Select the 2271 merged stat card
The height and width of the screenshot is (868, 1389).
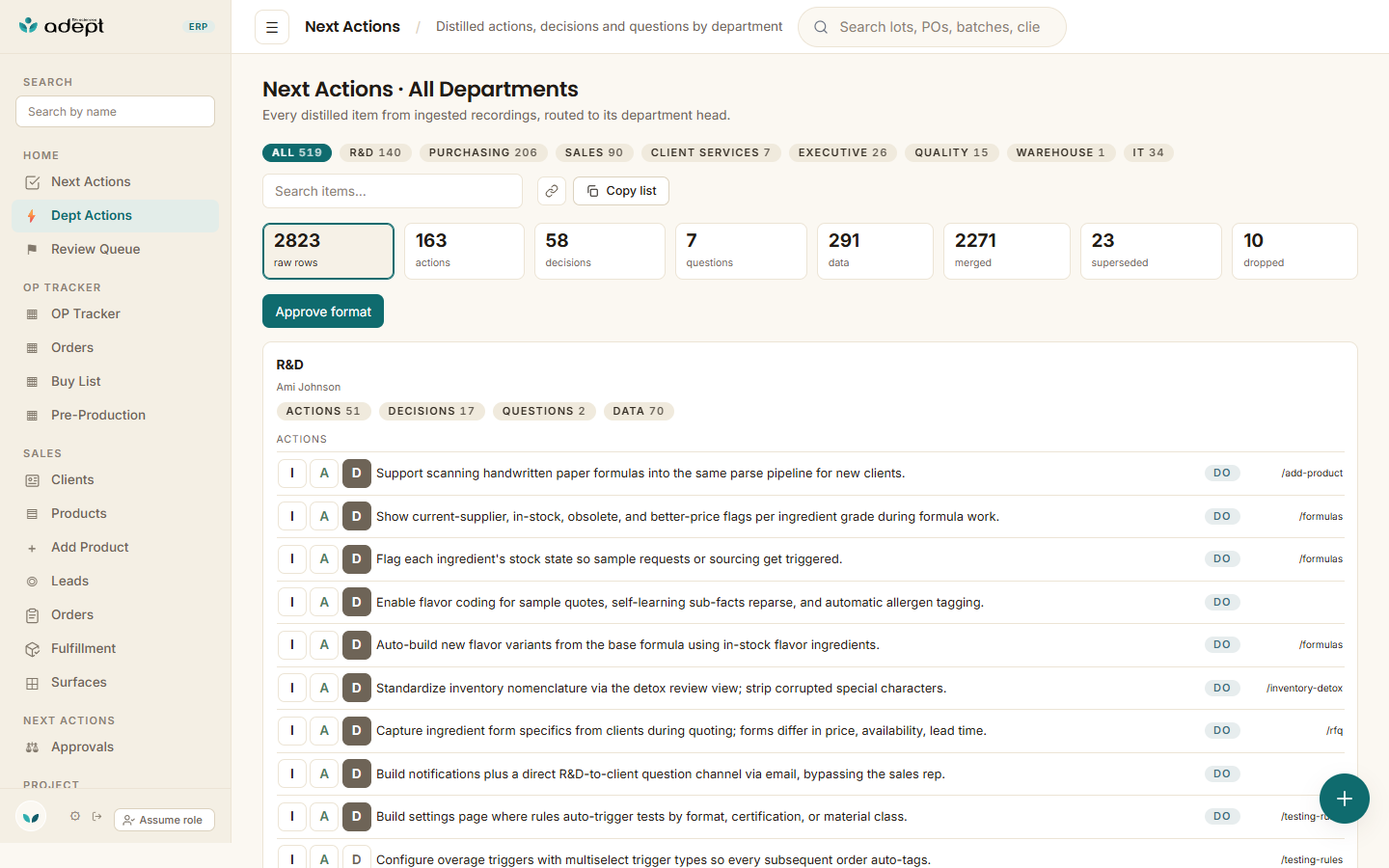pyautogui.click(x=1007, y=251)
